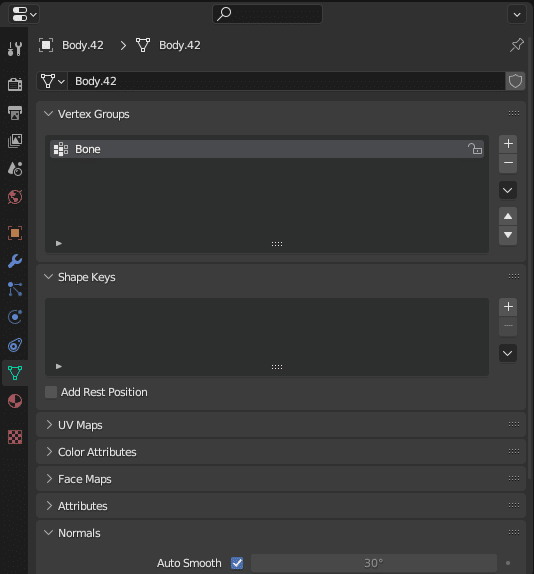The image size is (534, 574).
Task: Open the vertex group specials dropdown
Action: 508,190
